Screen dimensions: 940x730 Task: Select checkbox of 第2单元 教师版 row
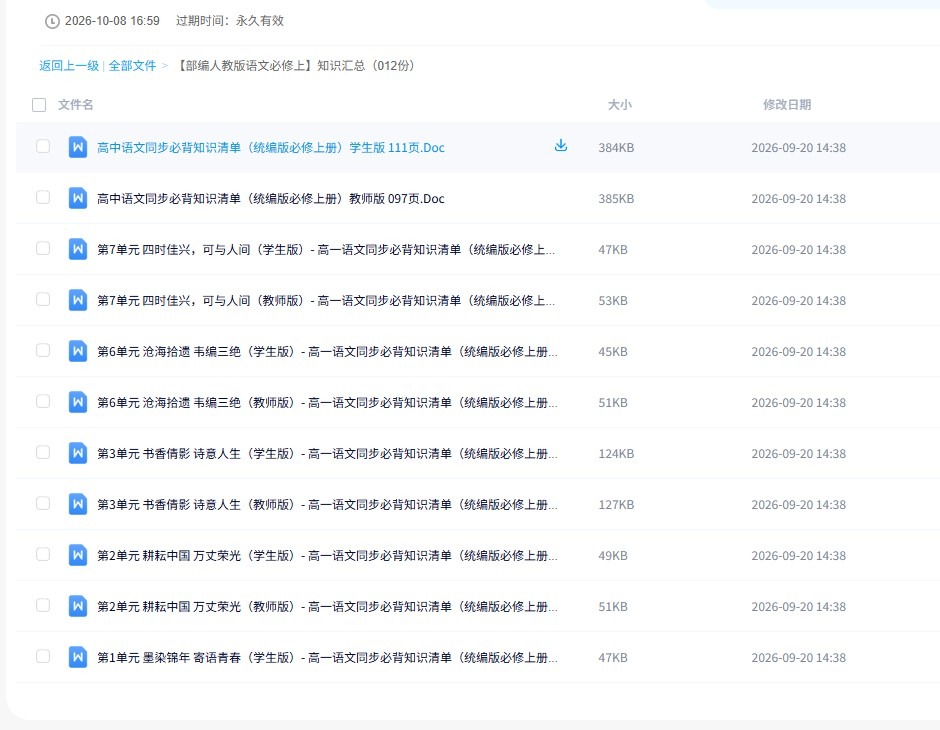(43, 605)
